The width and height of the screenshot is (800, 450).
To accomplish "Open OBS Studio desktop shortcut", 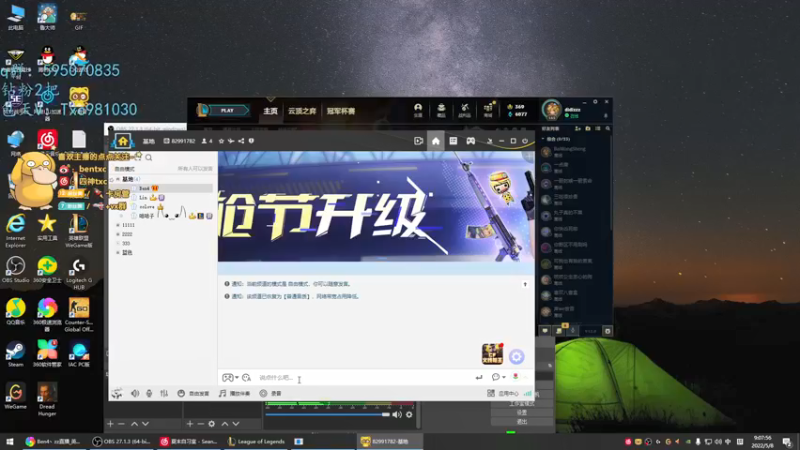I will coord(15,270).
